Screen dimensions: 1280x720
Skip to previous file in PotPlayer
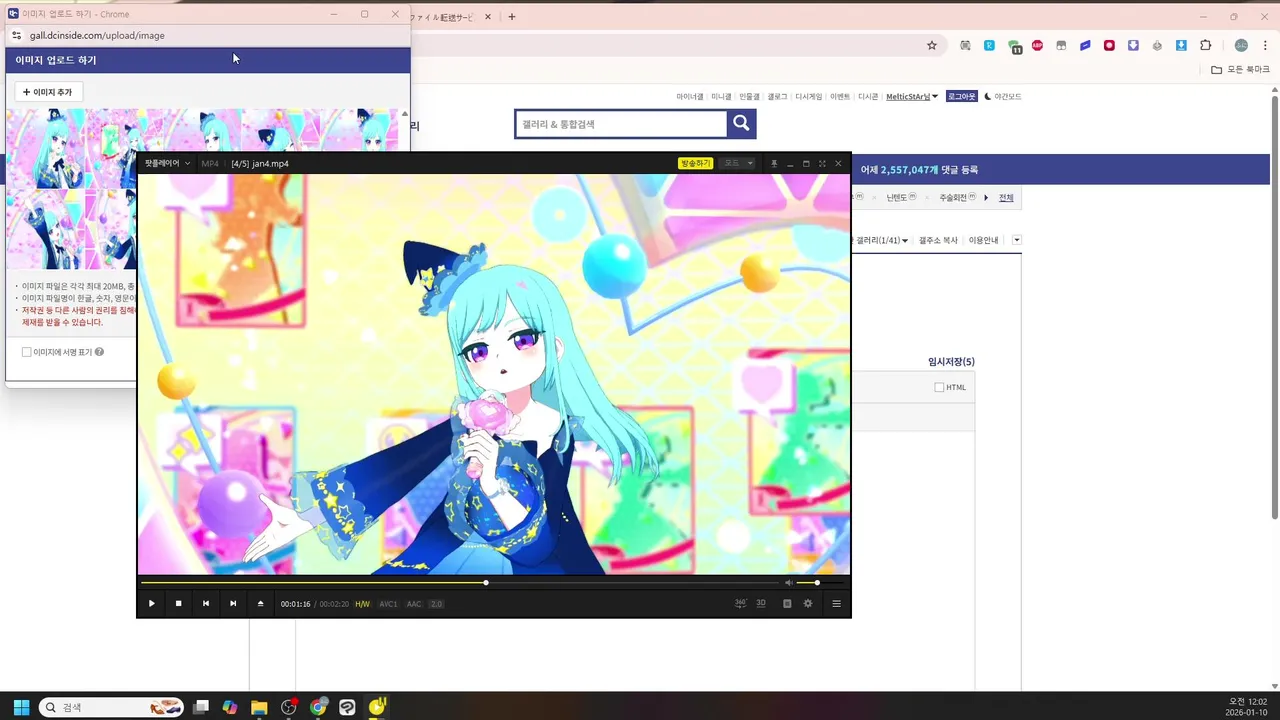click(206, 604)
